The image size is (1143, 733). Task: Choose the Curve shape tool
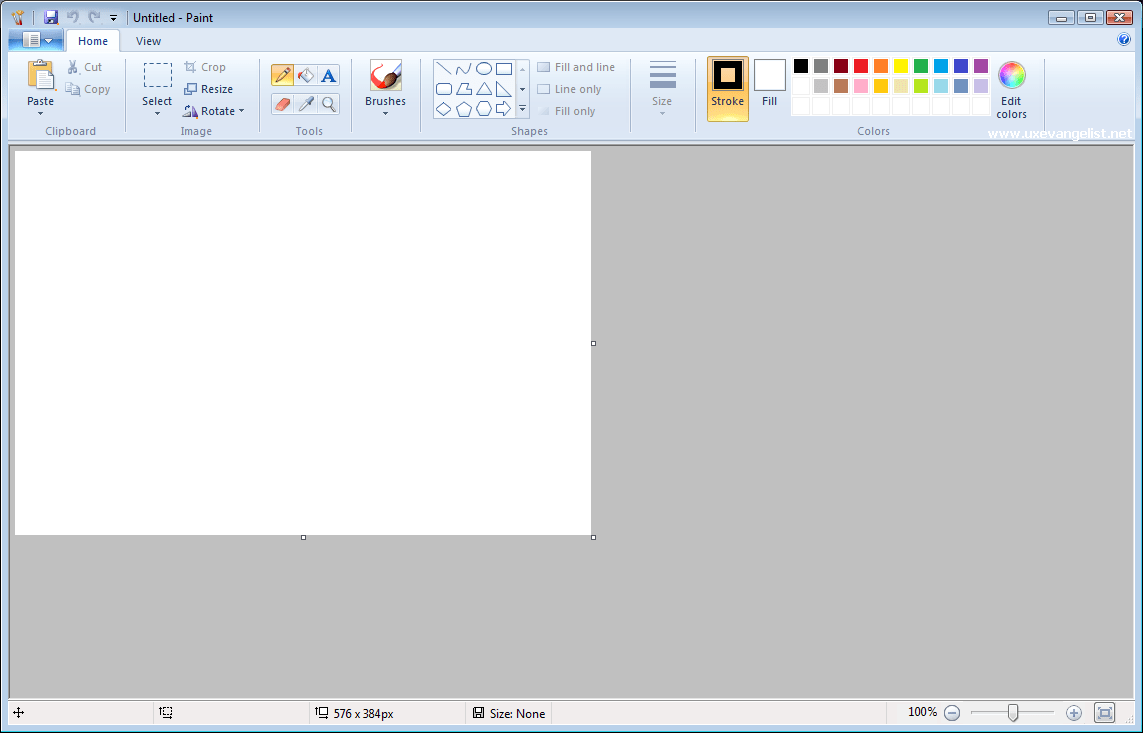[464, 68]
